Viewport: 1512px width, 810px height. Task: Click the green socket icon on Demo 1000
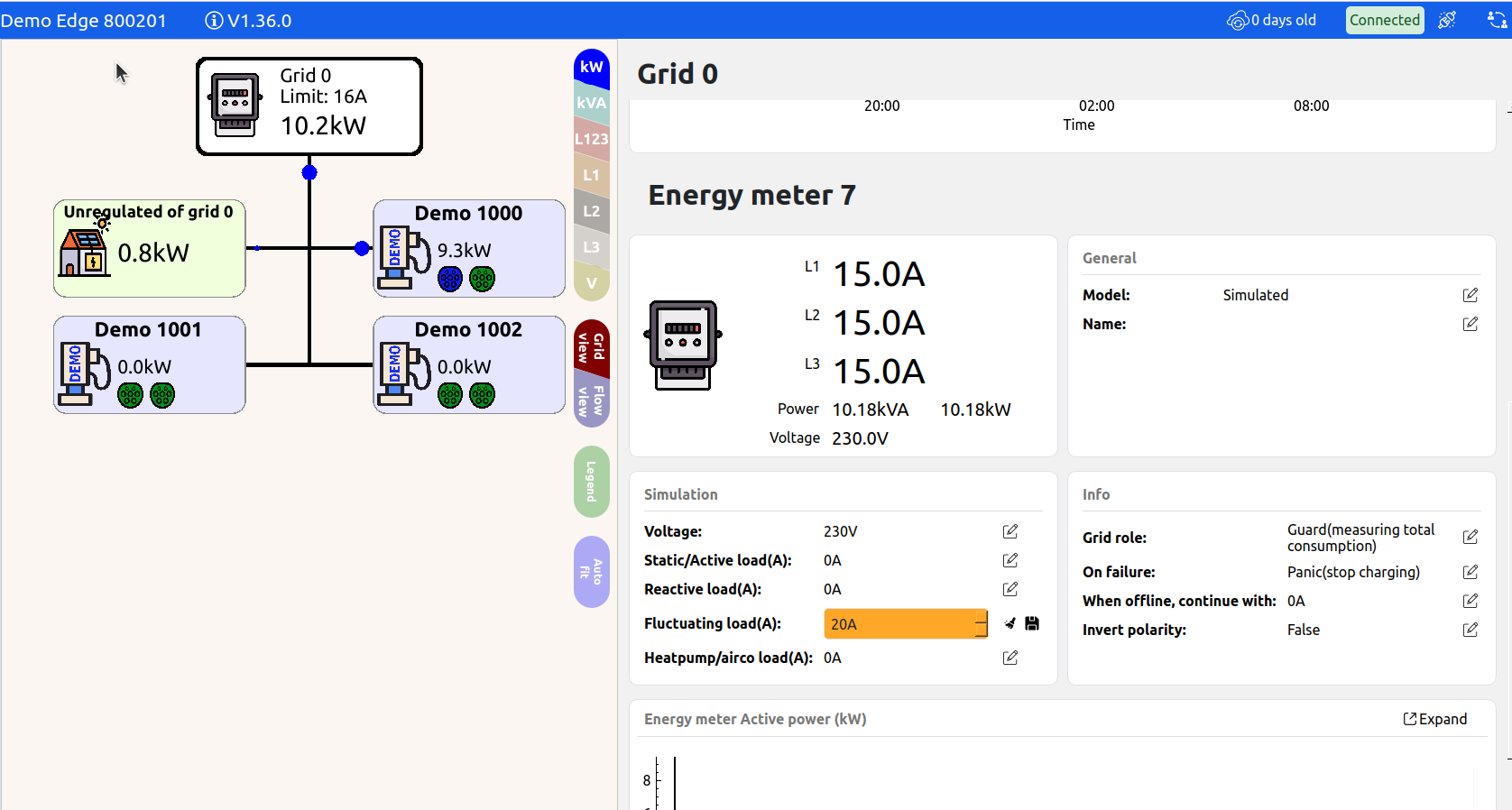pyautogui.click(x=483, y=279)
